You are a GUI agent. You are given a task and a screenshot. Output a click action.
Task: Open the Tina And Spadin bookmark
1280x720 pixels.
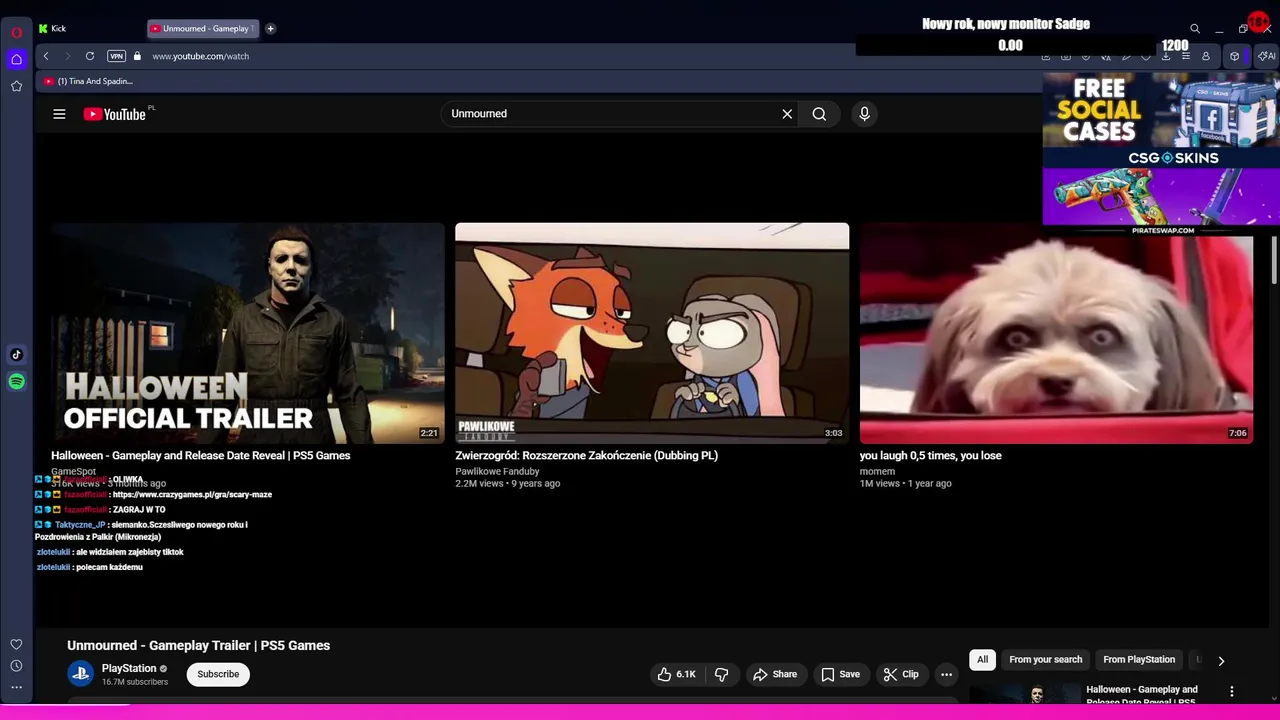[x=88, y=81]
